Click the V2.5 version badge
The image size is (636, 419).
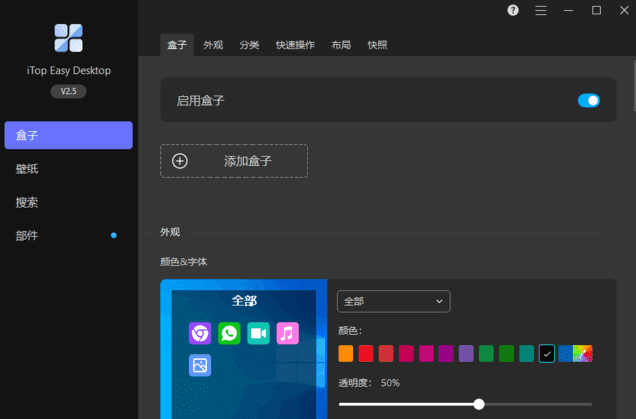click(68, 91)
